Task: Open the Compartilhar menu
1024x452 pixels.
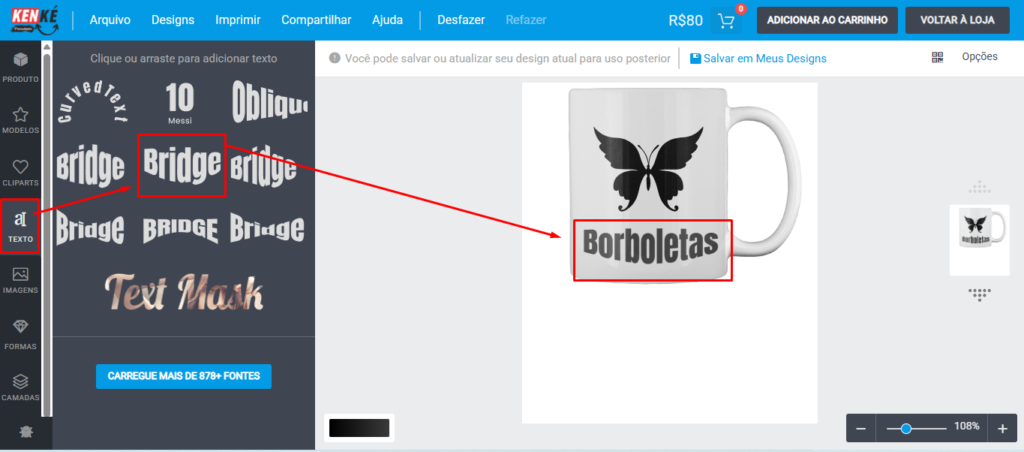Action: [x=316, y=20]
